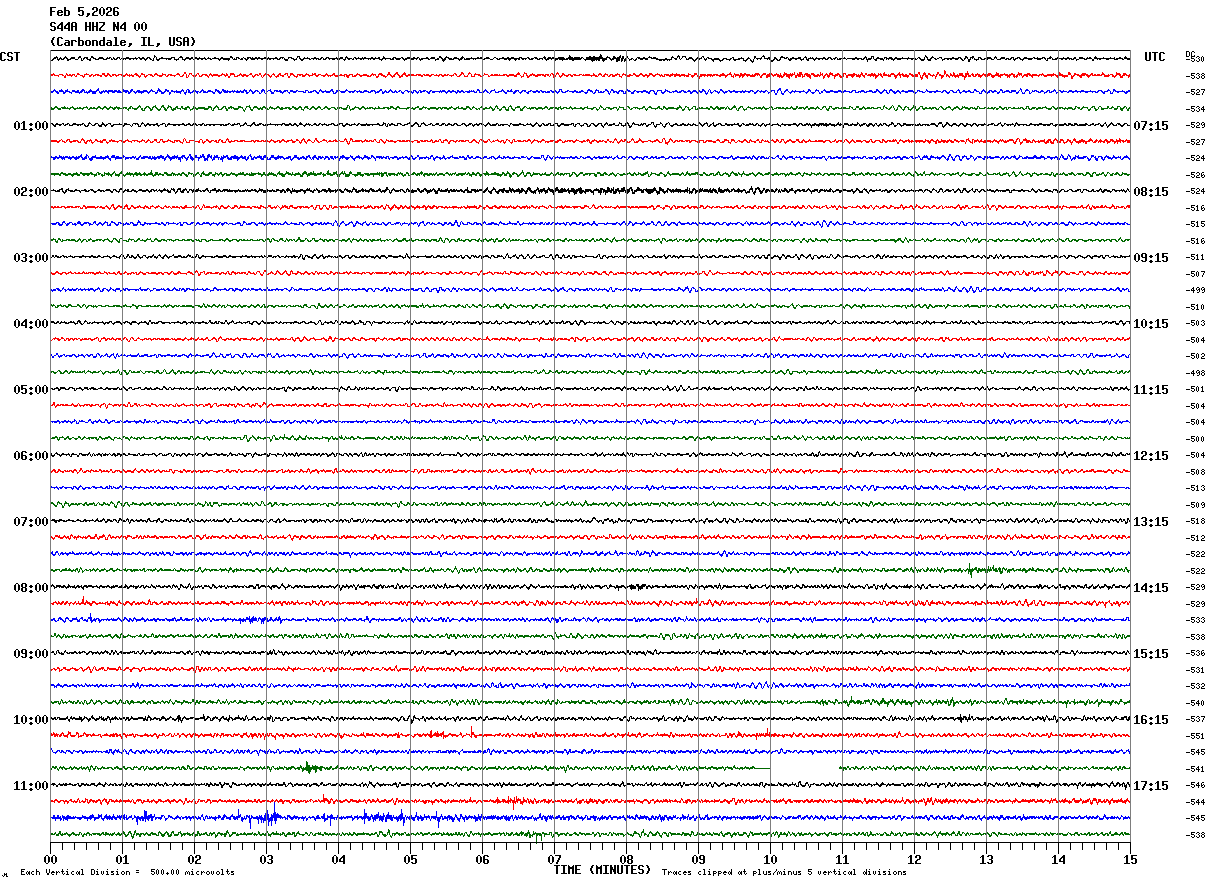
Task: Click the 08:00 CST row label
Action: click(30, 588)
